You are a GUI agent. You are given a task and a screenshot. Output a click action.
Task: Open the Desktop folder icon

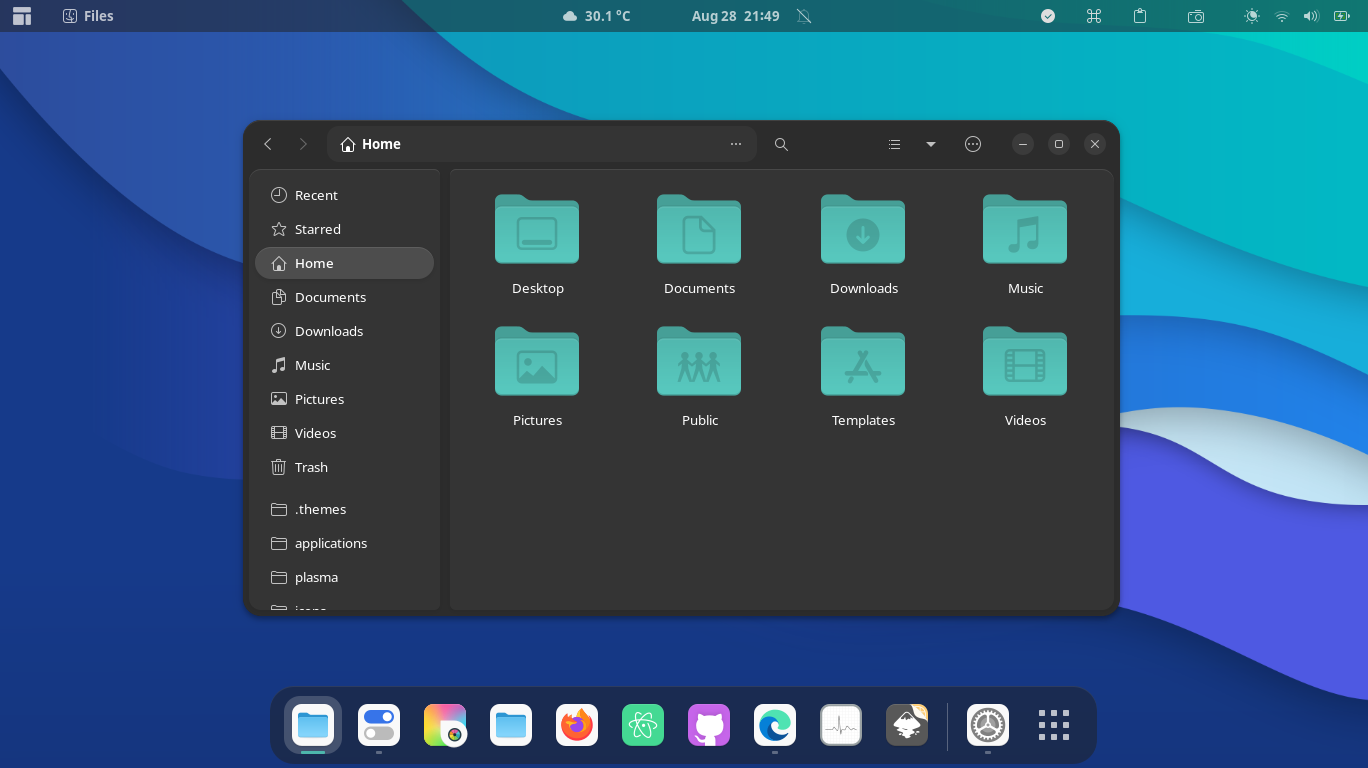click(x=537, y=229)
